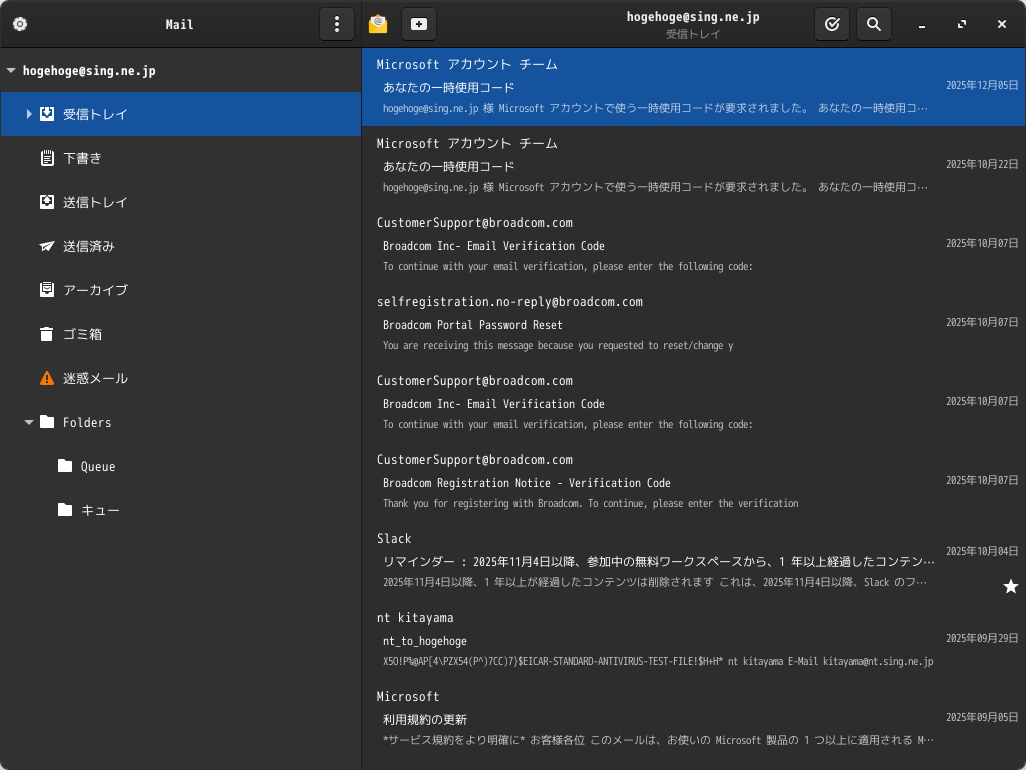Screen dimensions: 1026x770
Task: Compose a new message with the plus button
Action: tap(419, 24)
